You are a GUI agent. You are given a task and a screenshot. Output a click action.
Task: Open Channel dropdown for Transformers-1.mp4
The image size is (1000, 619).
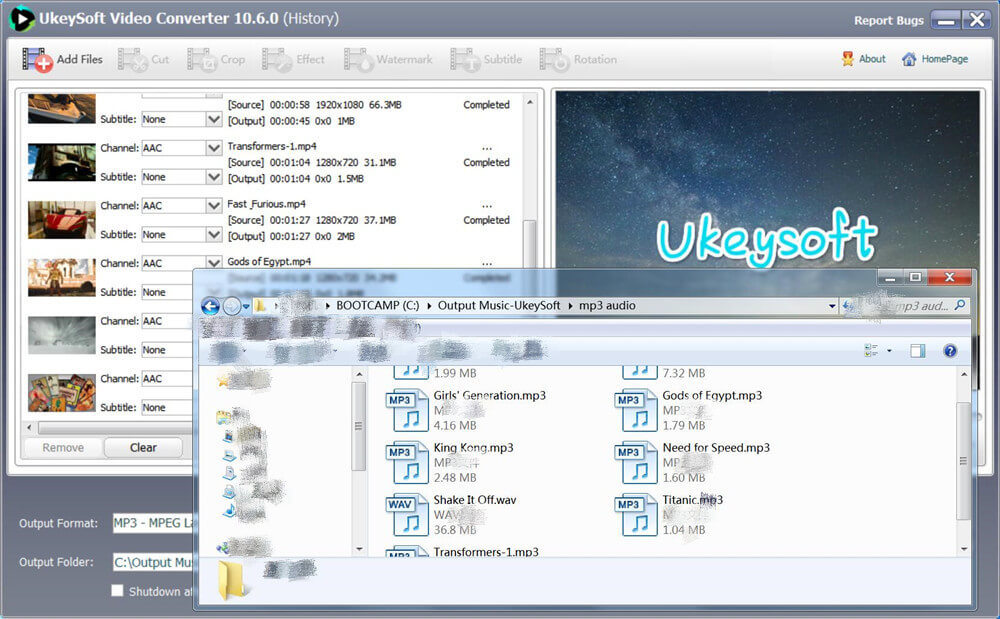point(214,148)
